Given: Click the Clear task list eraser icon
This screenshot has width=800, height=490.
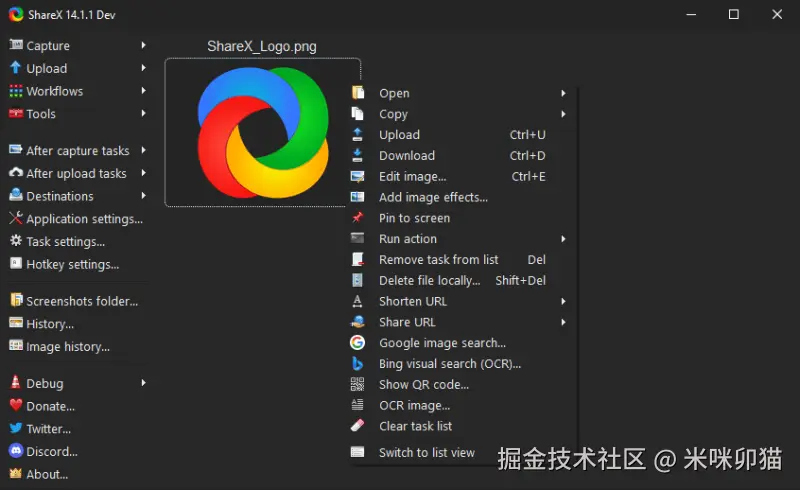Looking at the screenshot, I should click(358, 426).
